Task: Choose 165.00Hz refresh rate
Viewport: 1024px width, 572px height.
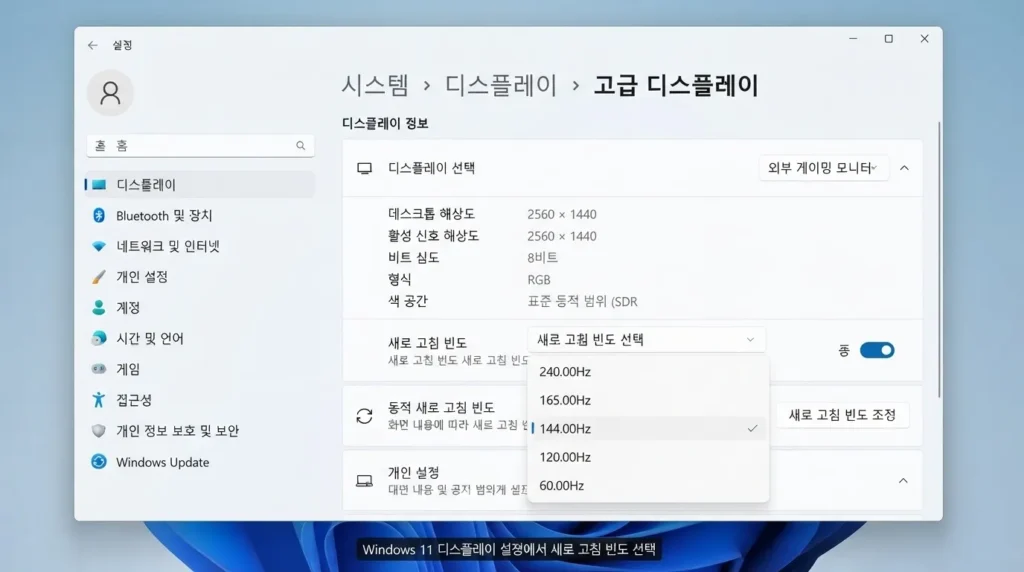Action: point(647,400)
